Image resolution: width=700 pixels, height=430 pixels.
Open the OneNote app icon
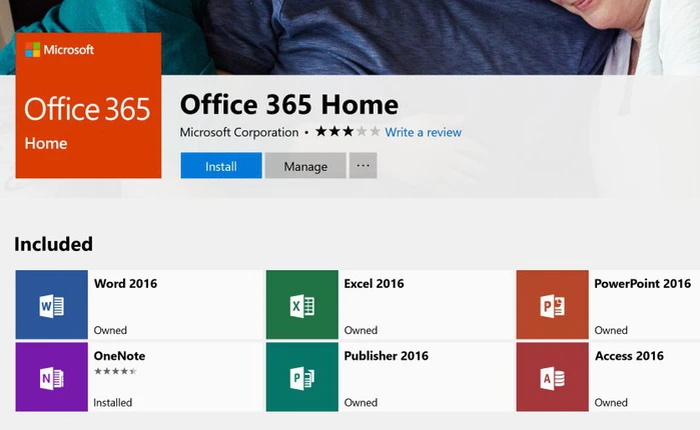click(x=52, y=377)
